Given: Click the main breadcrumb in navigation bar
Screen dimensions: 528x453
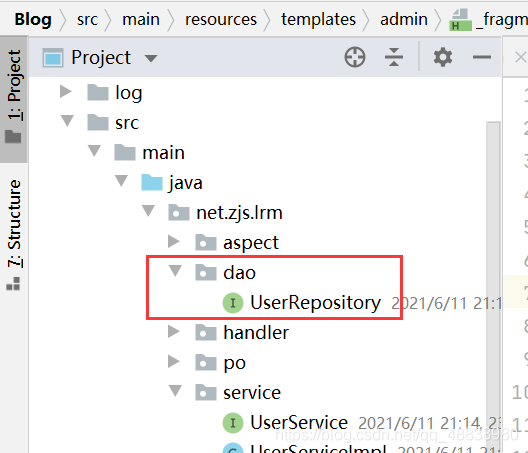Looking at the screenshot, I should point(141,19).
